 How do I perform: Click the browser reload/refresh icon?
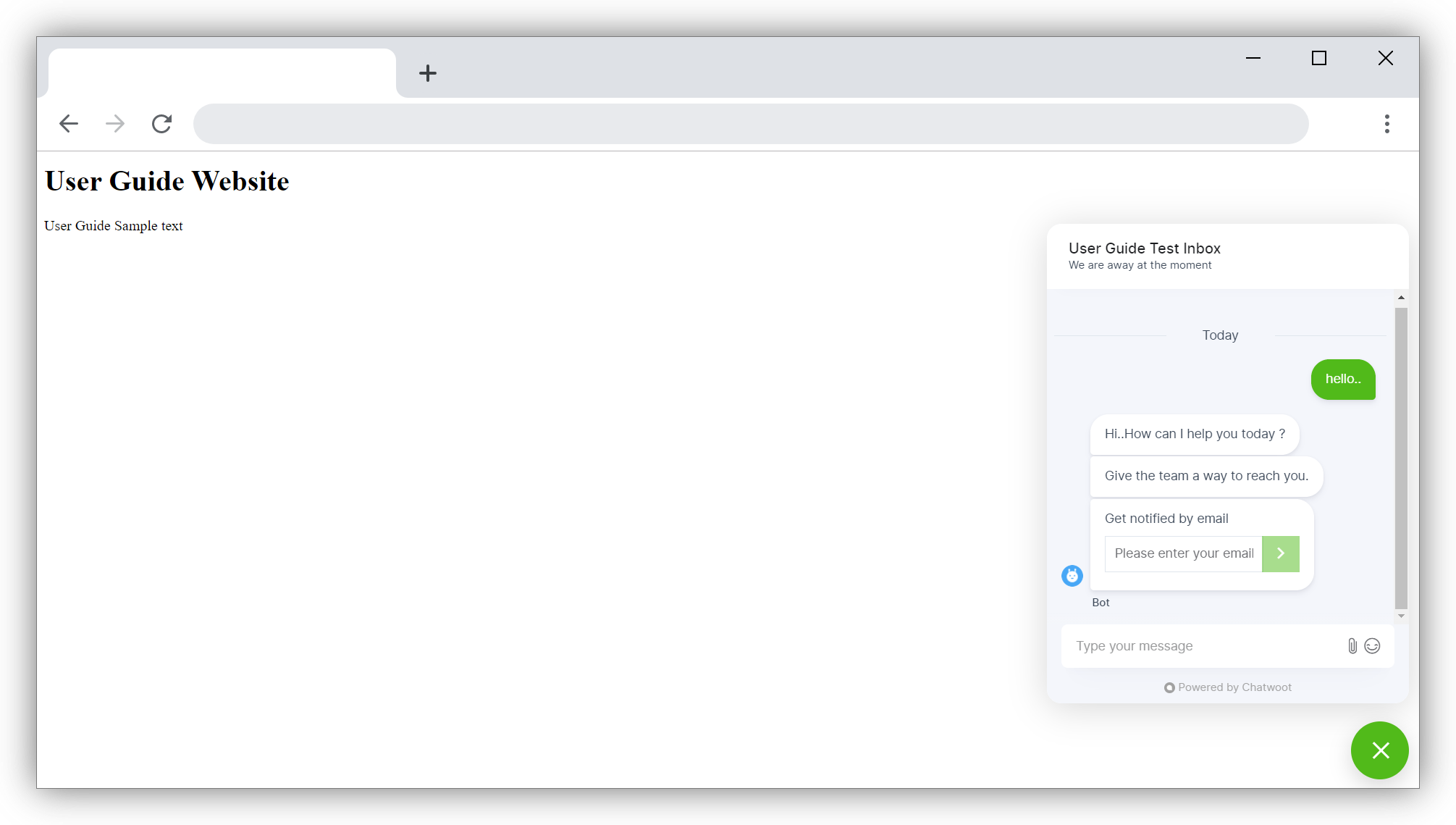[x=162, y=123]
